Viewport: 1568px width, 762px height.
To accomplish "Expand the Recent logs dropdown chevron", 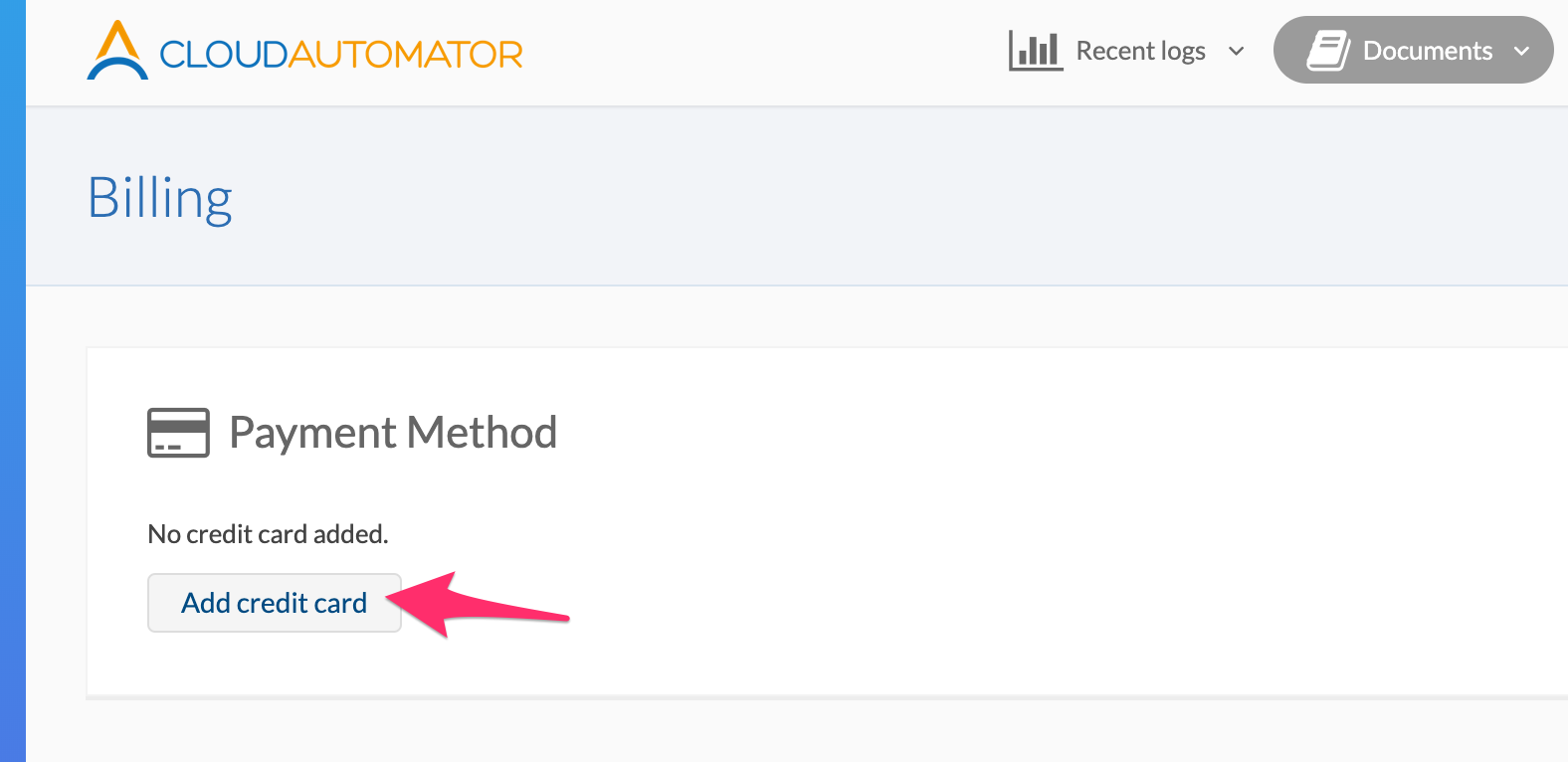I will pos(1237,51).
